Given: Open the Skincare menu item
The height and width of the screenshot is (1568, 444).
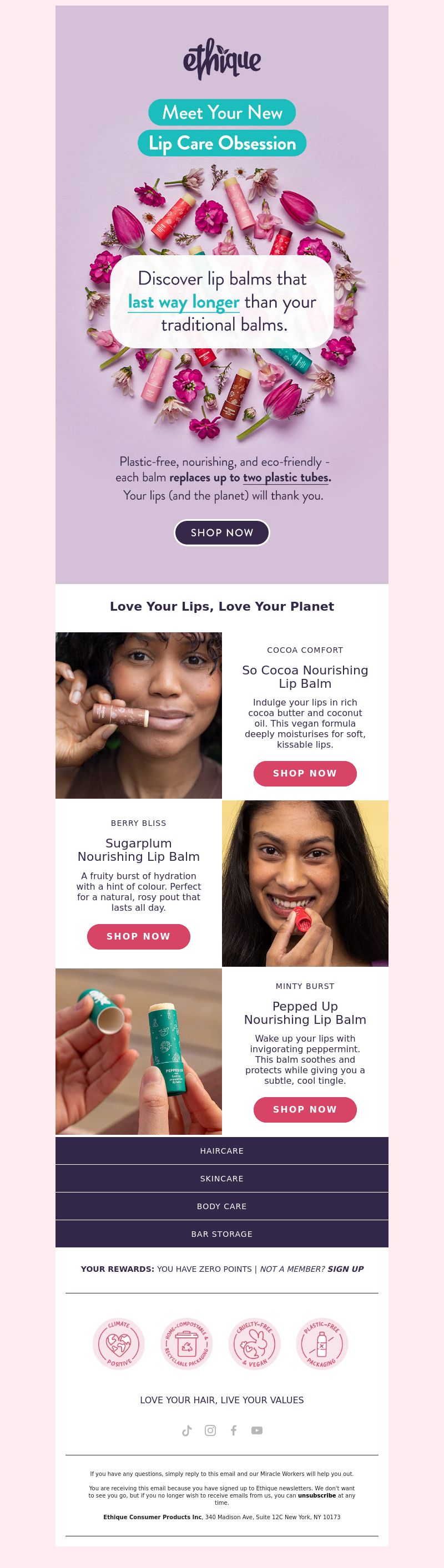Looking at the screenshot, I should [x=221, y=1179].
